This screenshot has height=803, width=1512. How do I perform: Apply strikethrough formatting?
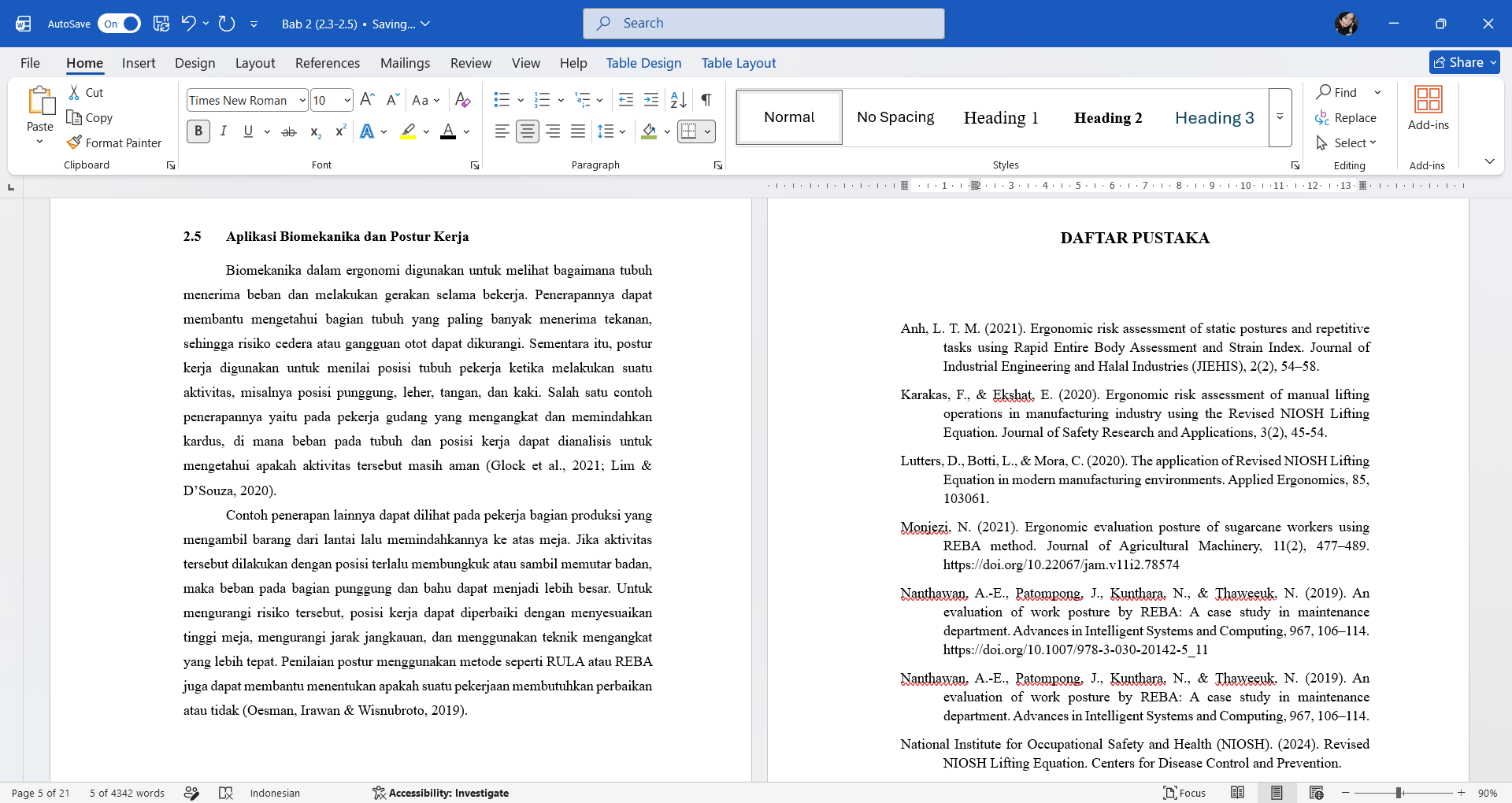click(289, 131)
